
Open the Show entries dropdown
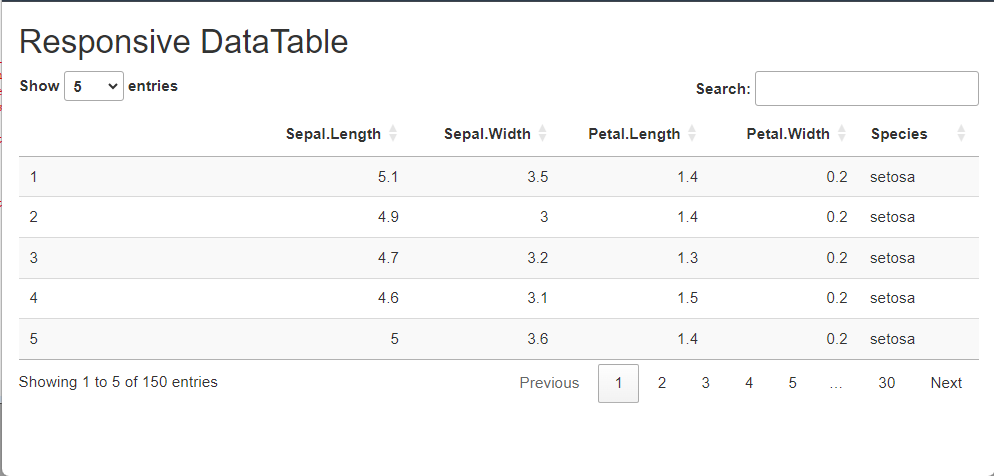(94, 87)
